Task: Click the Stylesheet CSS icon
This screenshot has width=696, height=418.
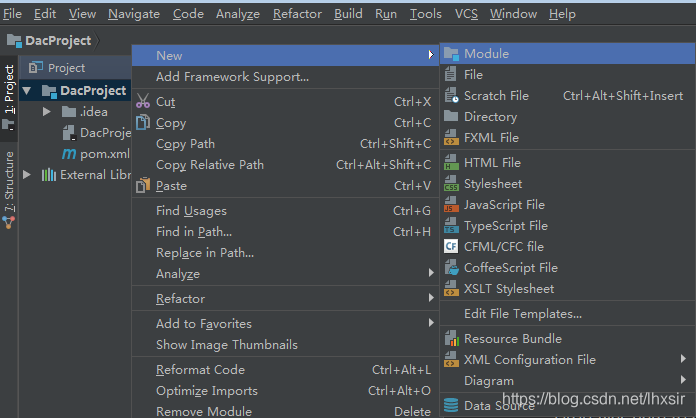Action: 451,184
